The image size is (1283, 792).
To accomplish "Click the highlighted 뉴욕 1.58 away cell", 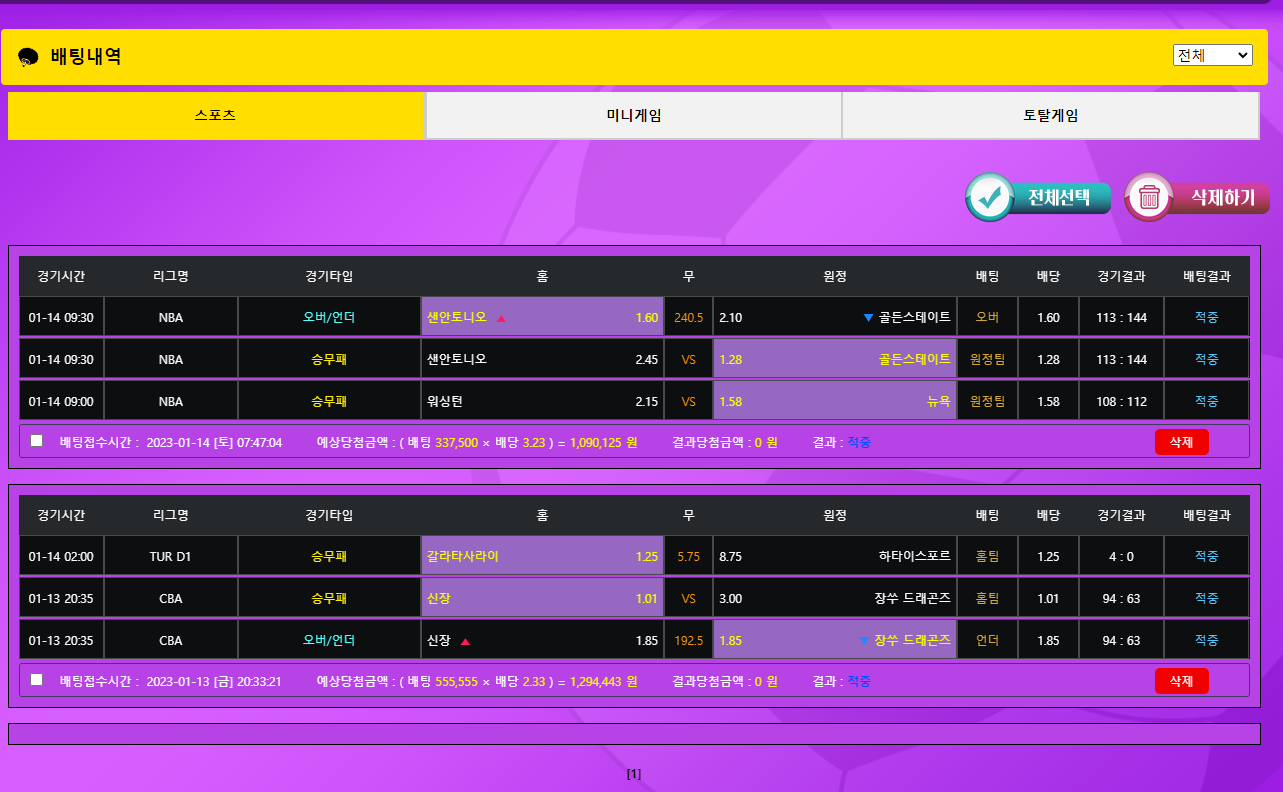I will pos(834,401).
